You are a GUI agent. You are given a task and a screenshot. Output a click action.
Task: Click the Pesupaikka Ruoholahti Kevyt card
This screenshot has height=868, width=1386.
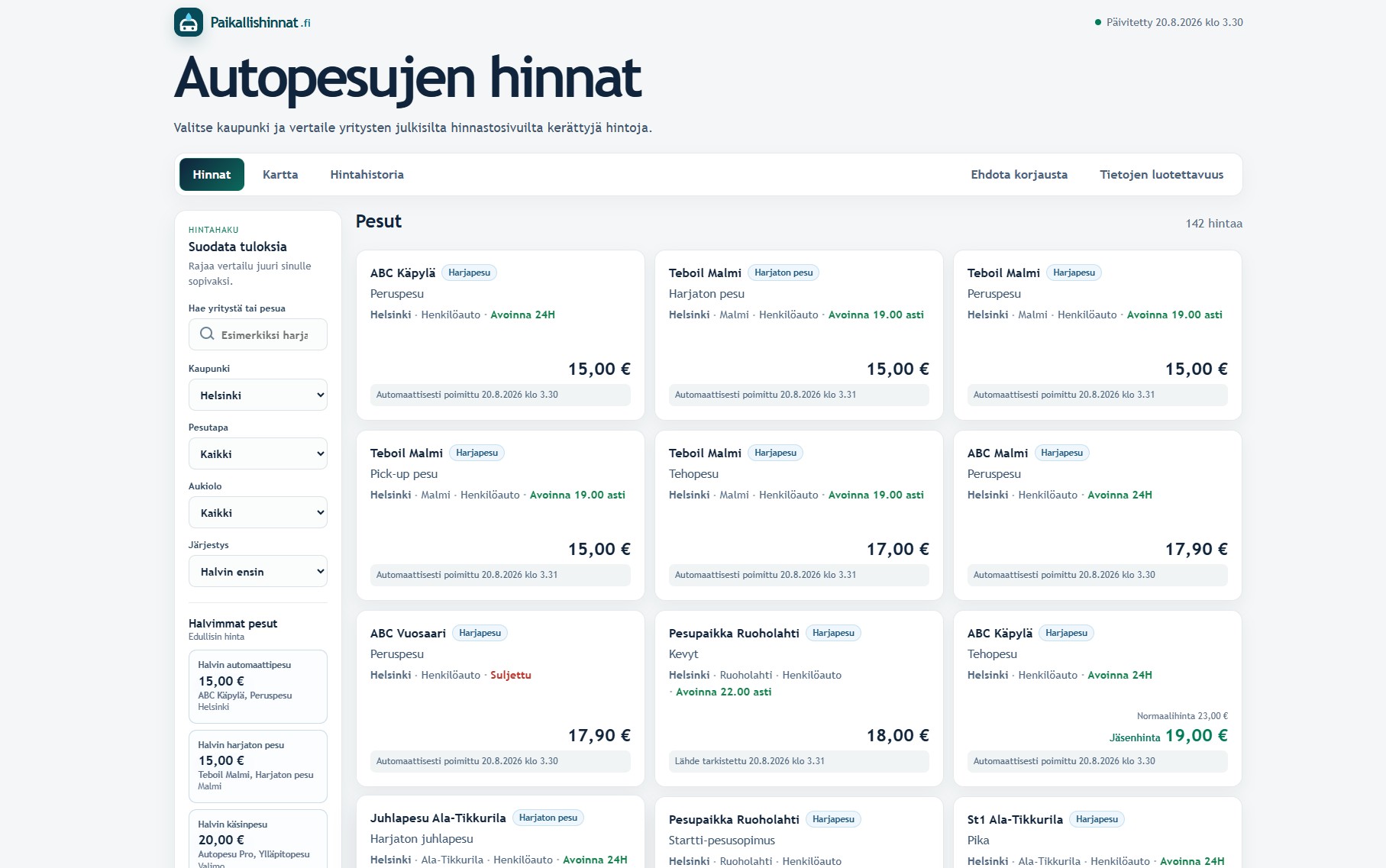pyautogui.click(x=799, y=699)
